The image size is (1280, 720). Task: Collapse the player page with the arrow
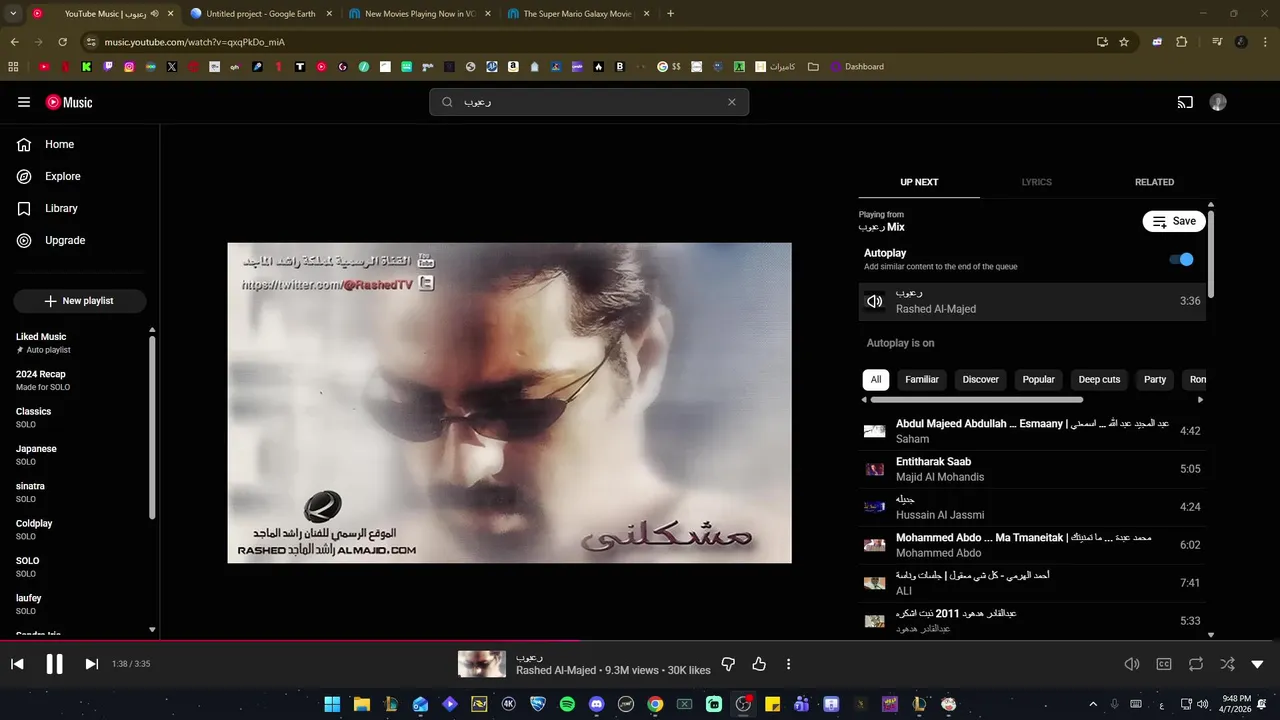[1258, 664]
